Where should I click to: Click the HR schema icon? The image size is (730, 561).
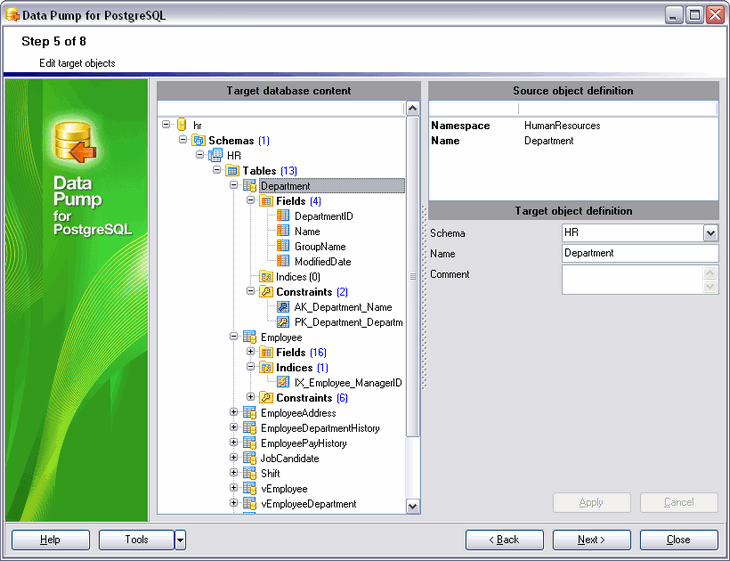pos(216,156)
